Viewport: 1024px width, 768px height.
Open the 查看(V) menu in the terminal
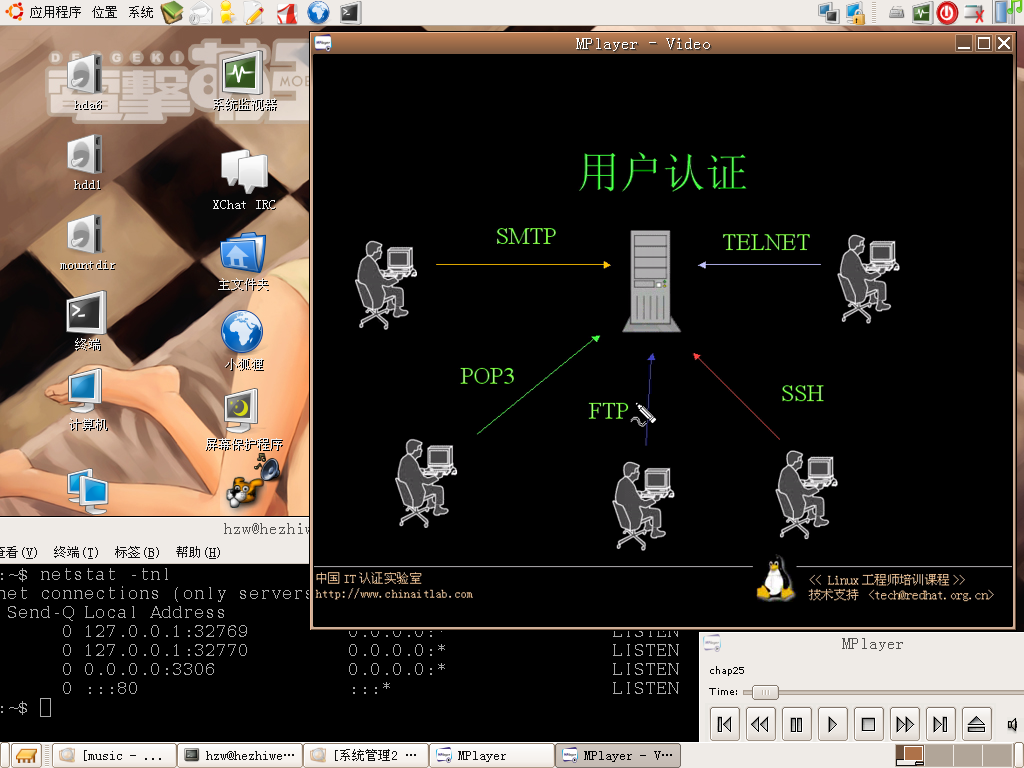pos(18,552)
